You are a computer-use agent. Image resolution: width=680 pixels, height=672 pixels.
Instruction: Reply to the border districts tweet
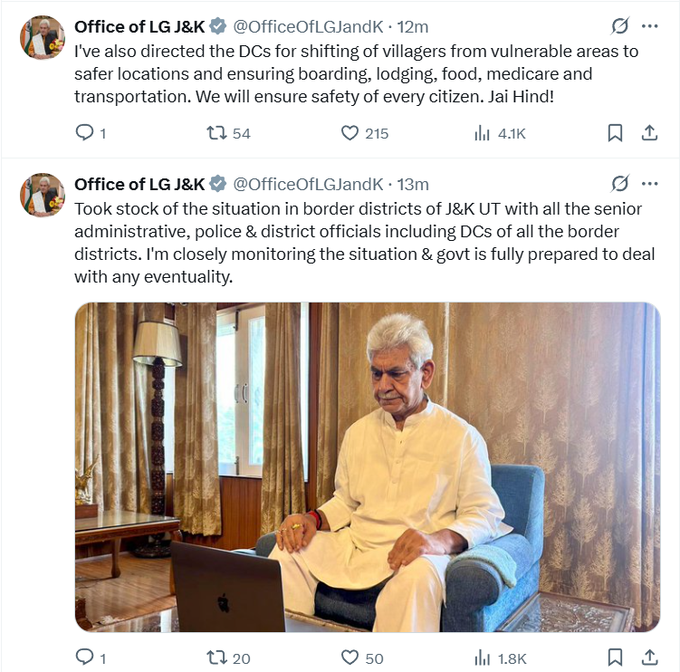[85, 657]
